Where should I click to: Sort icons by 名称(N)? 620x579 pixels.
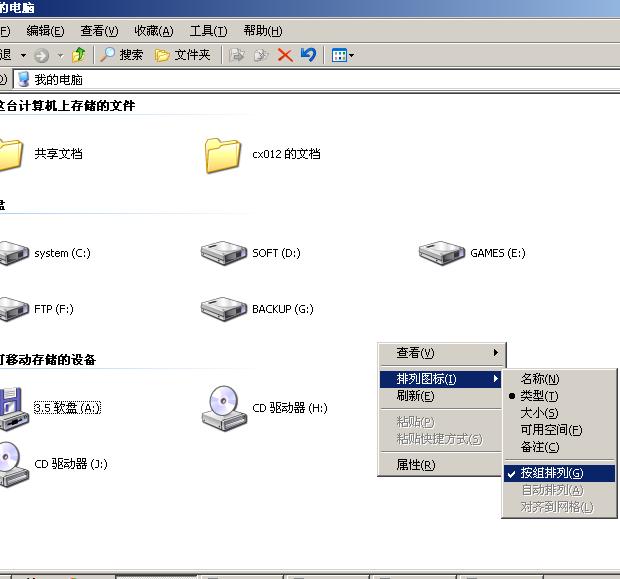559,379
